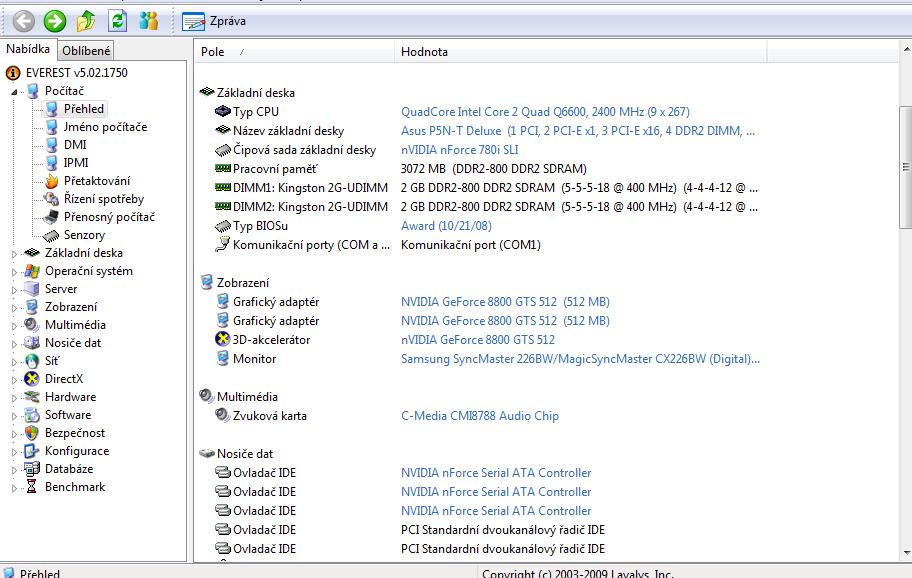This screenshot has height=578, width=912.
Task: Select the Přetaktování flame icon
Action: [x=52, y=181]
